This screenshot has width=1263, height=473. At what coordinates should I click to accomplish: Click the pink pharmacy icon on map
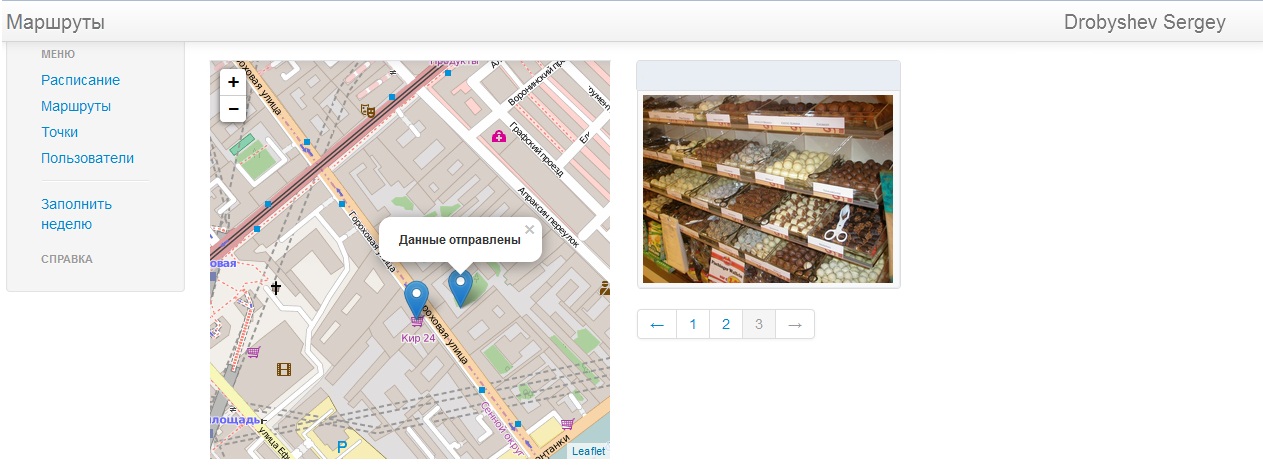click(x=497, y=136)
